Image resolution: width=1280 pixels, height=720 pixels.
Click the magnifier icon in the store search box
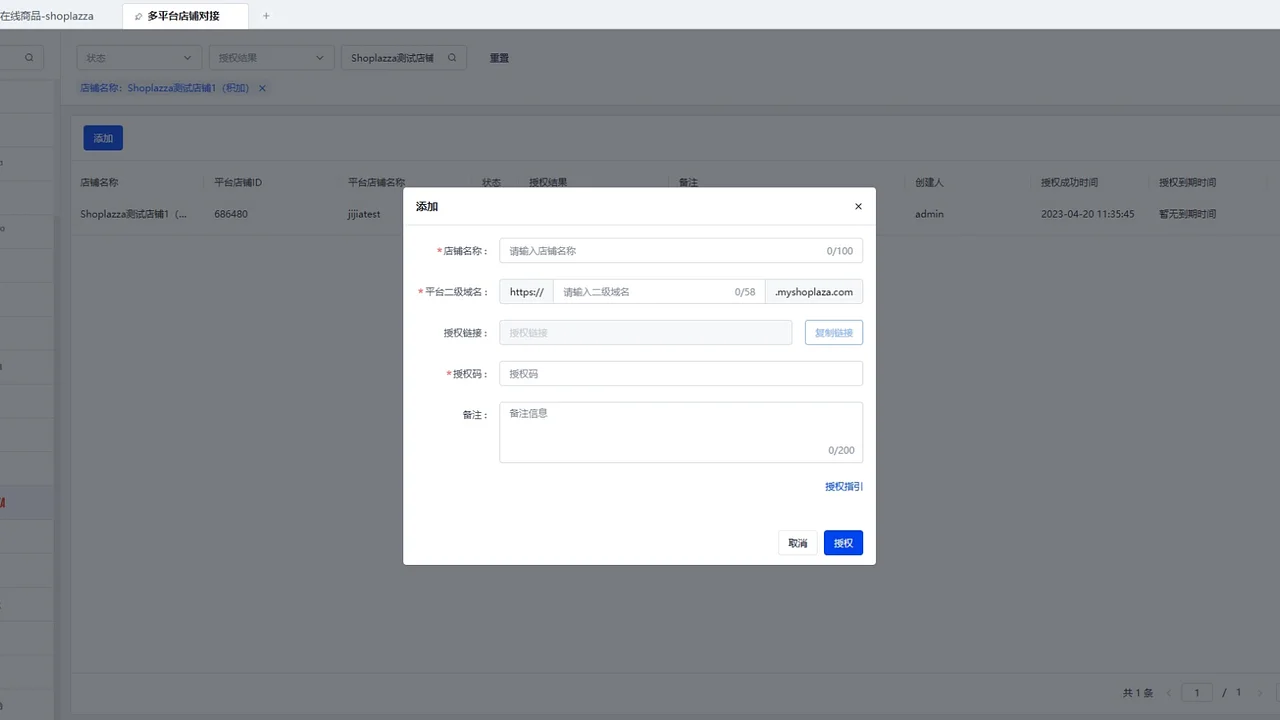451,58
